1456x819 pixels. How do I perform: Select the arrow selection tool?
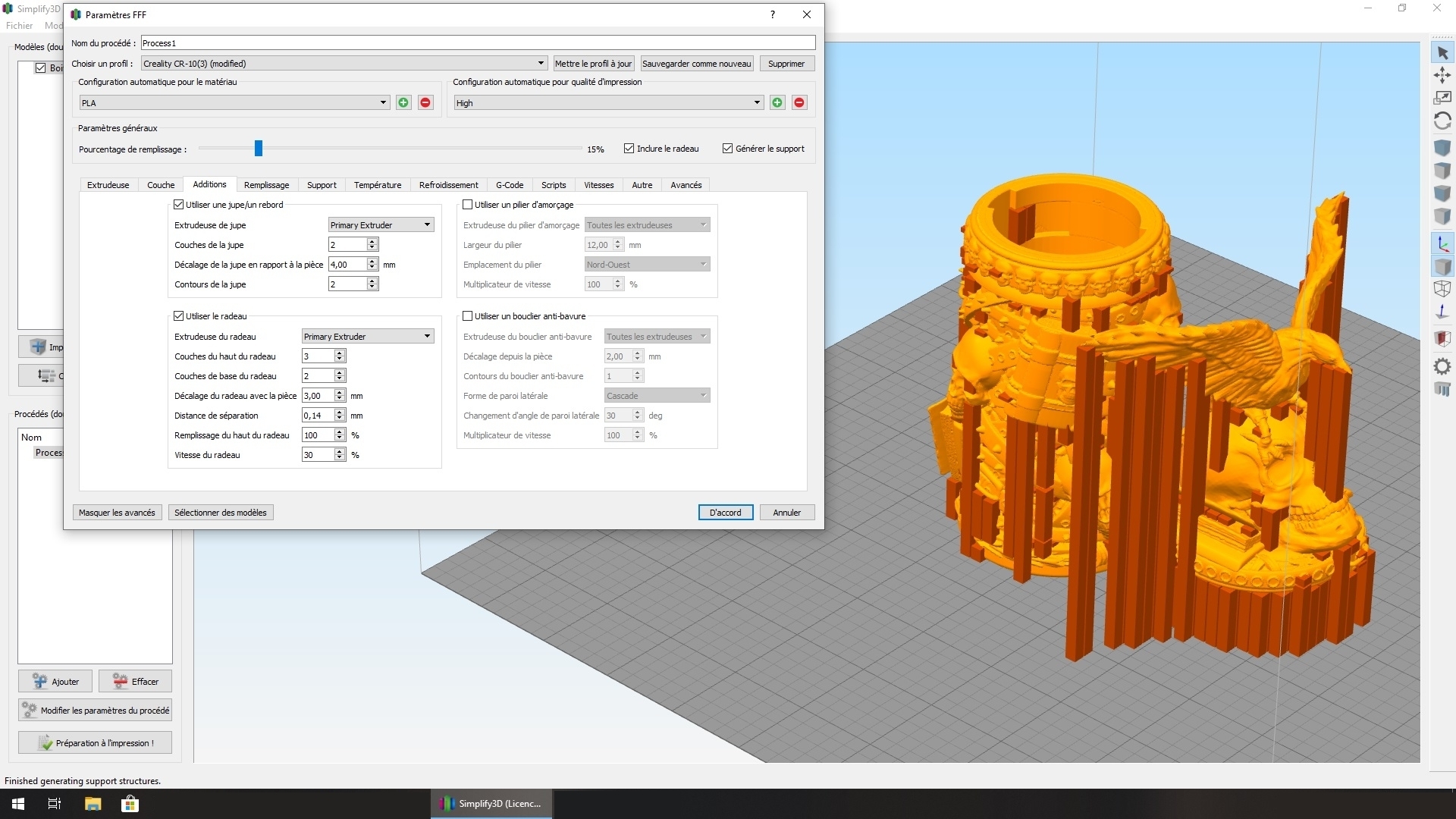(x=1442, y=53)
